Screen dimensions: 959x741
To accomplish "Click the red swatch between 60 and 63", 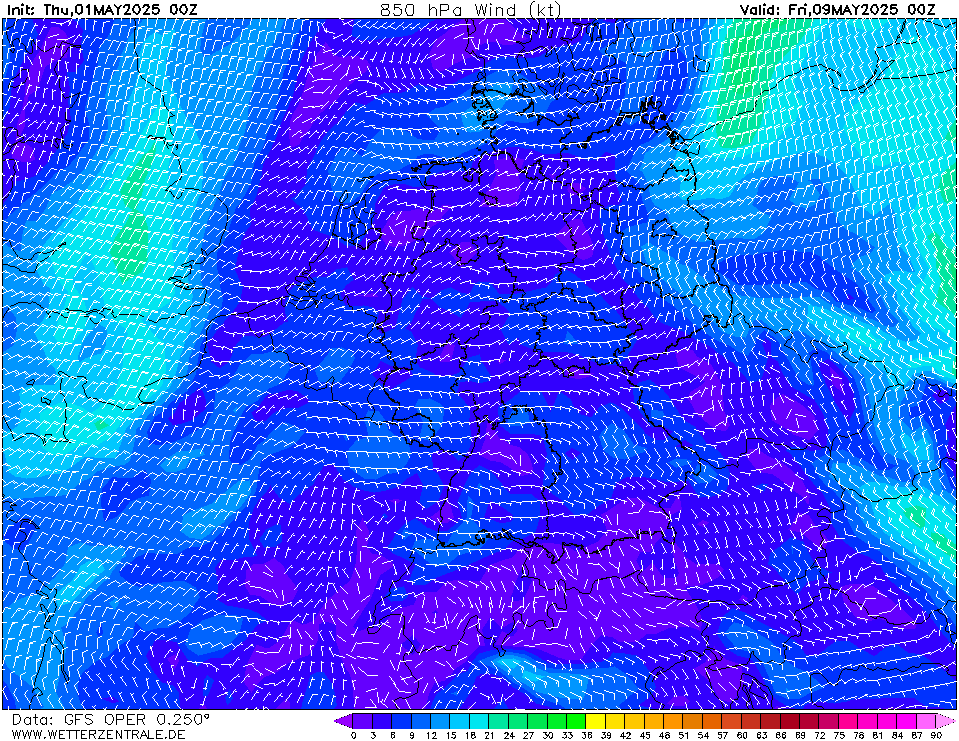I will (752, 721).
